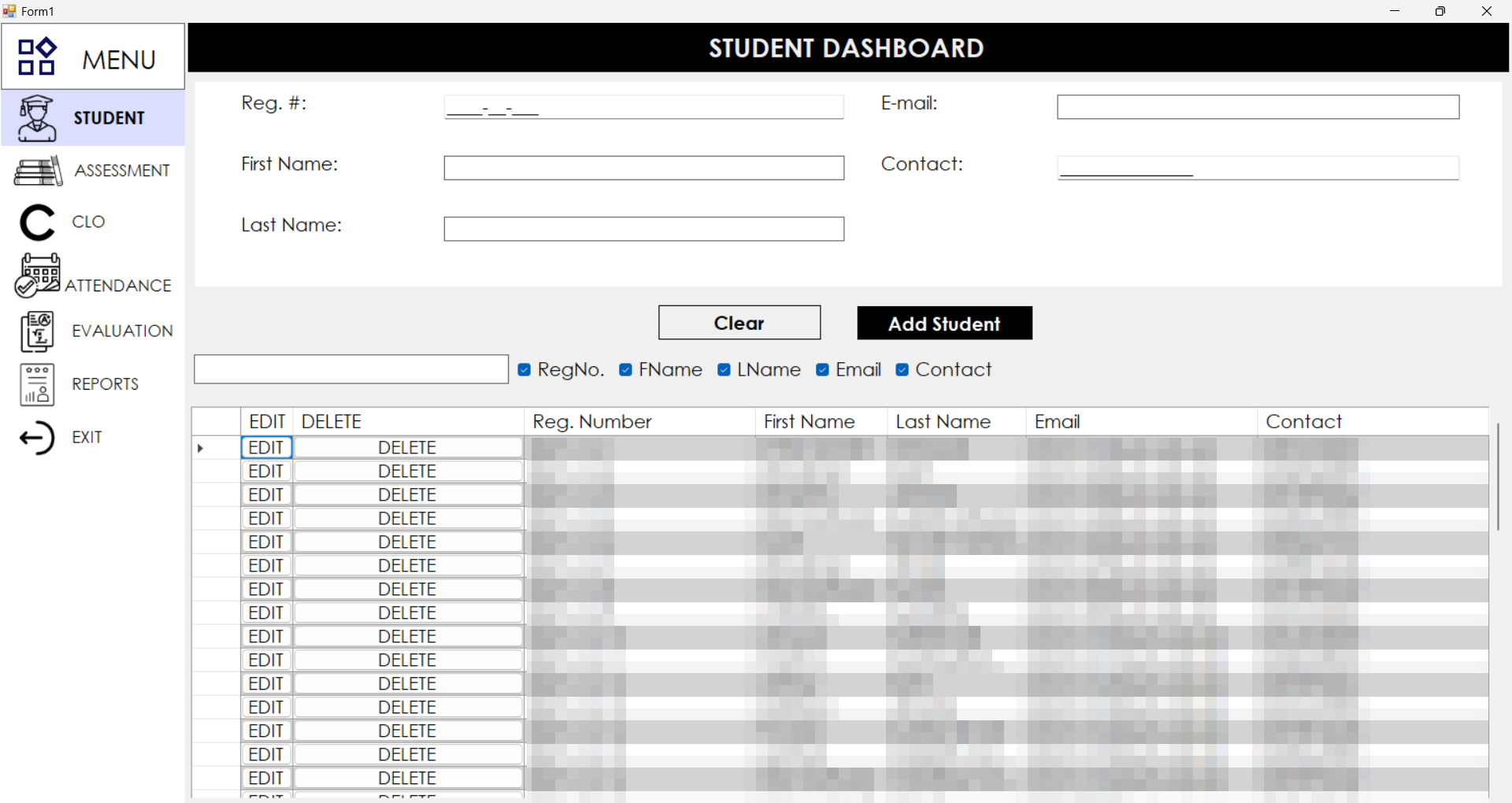
Task: Uncheck the RegNo. search filter checkbox
Action: tap(524, 370)
